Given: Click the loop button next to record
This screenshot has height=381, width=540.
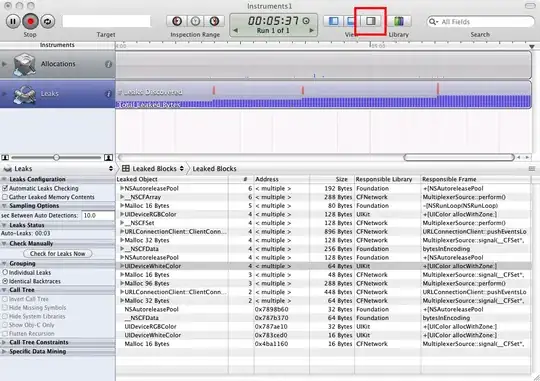Looking at the screenshot, I should pyautogui.click(x=48, y=21).
